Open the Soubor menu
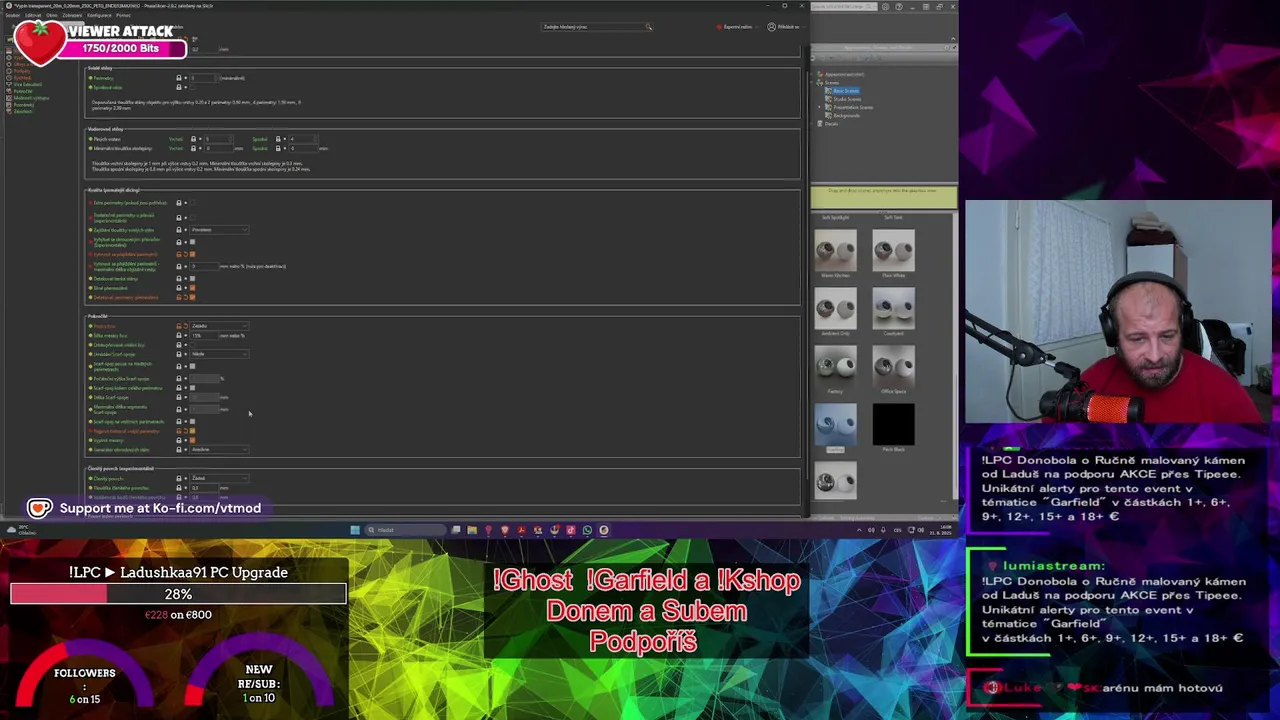Viewport: 1280px width, 720px height. coord(13,15)
